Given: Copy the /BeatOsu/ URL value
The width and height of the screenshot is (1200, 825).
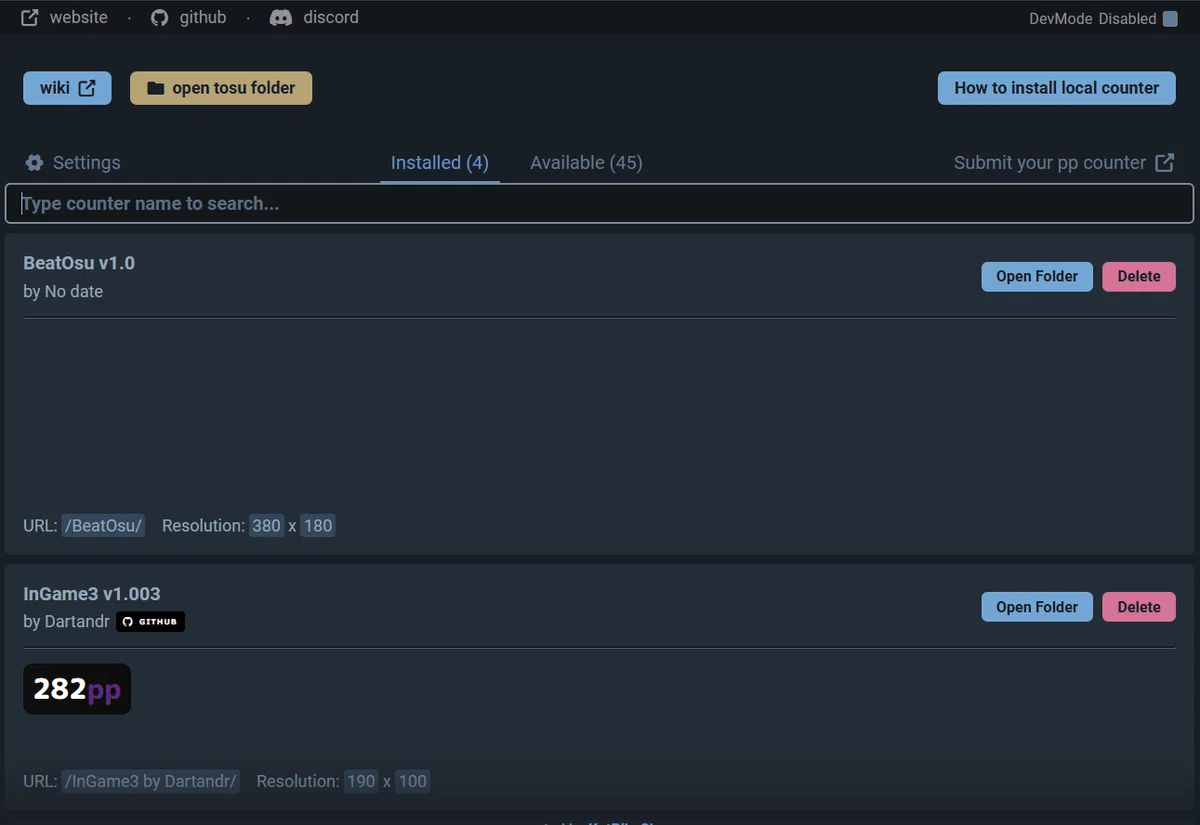Looking at the screenshot, I should 104,526.
